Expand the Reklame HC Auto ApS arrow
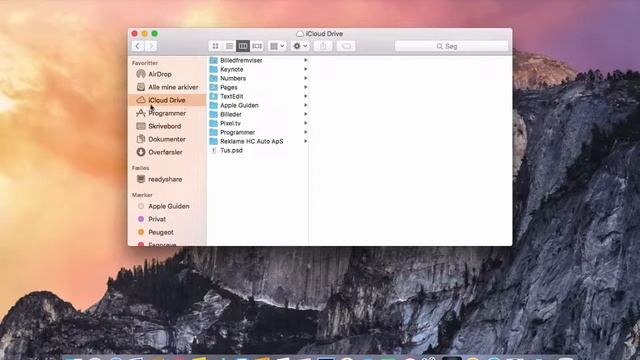640x360 pixels. coord(305,141)
